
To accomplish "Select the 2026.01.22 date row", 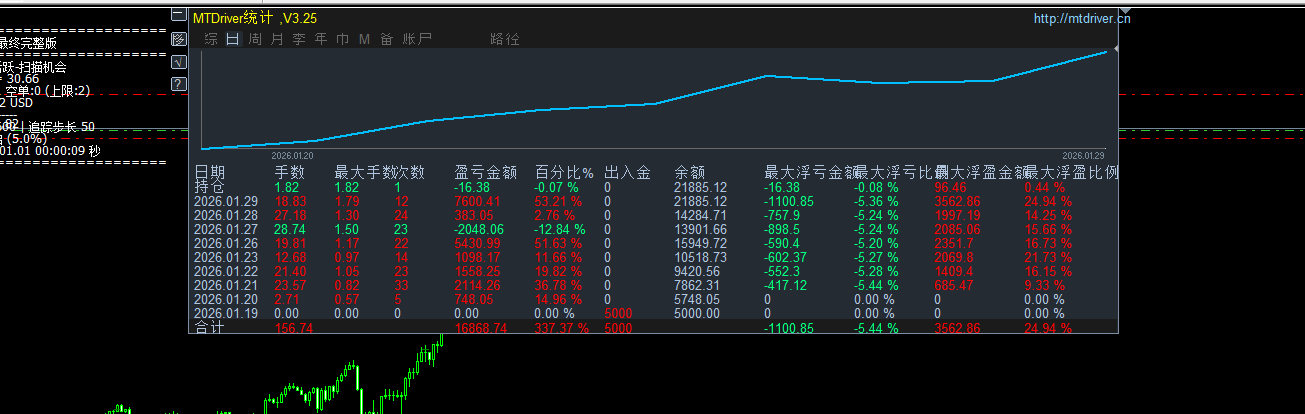I will tap(226, 271).
